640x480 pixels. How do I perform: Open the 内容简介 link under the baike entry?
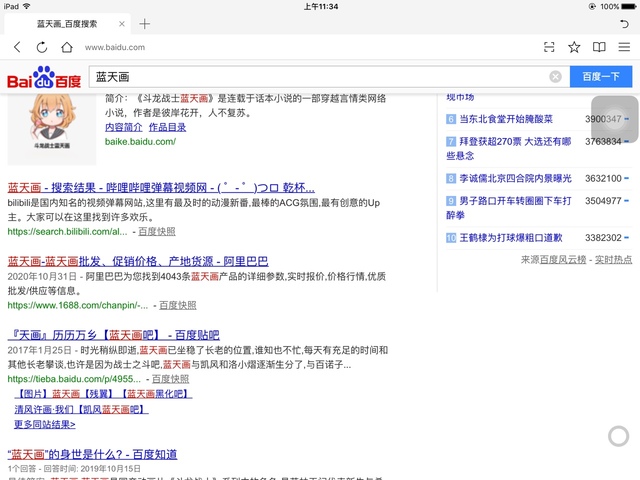coord(123,127)
